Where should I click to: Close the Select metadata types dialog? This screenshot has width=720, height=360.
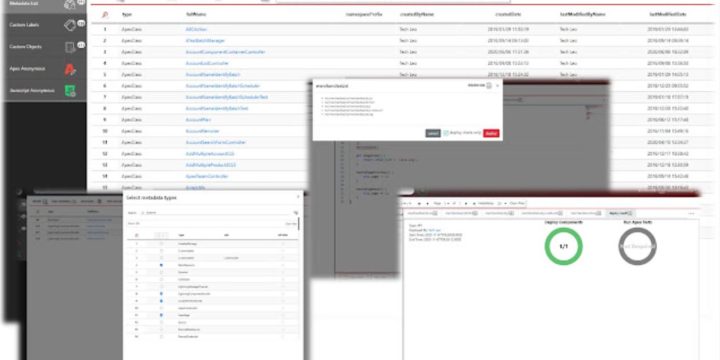coord(298,197)
